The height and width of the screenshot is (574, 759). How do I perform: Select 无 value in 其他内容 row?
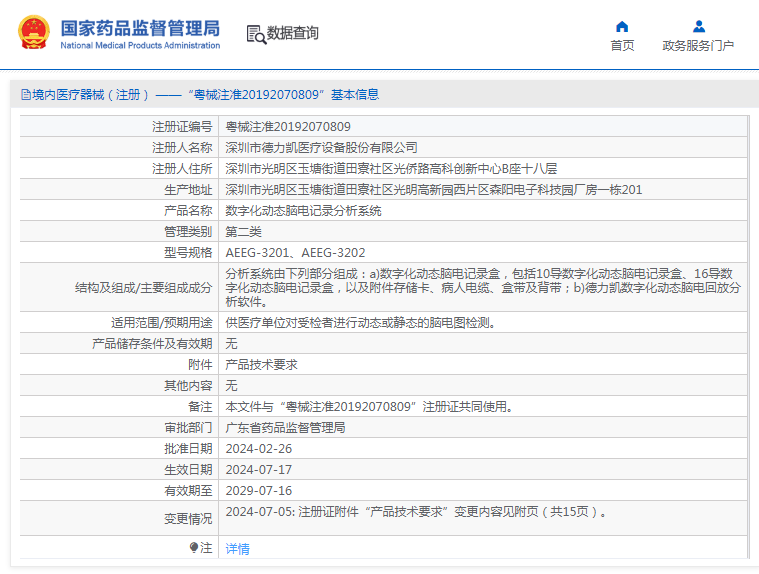pos(231,386)
